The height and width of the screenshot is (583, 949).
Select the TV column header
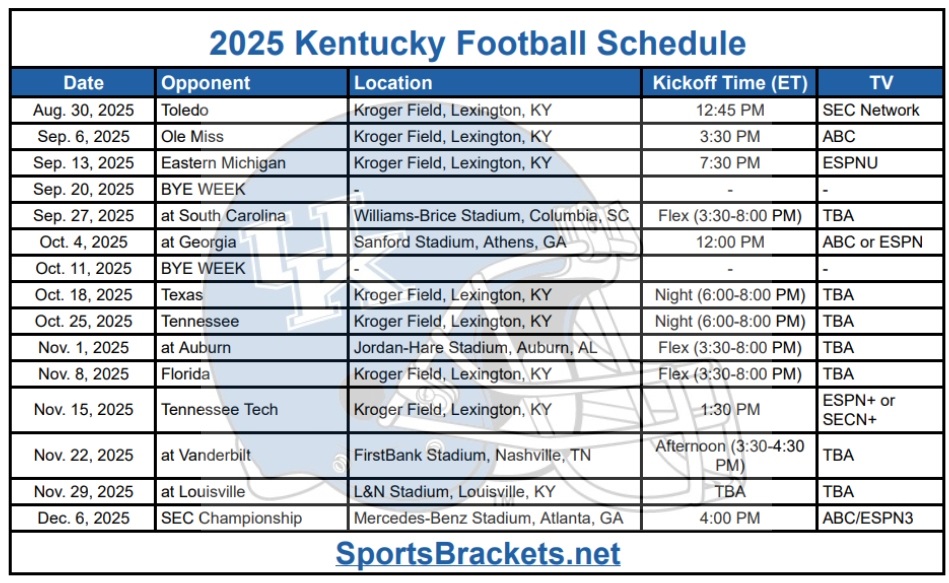tap(880, 83)
